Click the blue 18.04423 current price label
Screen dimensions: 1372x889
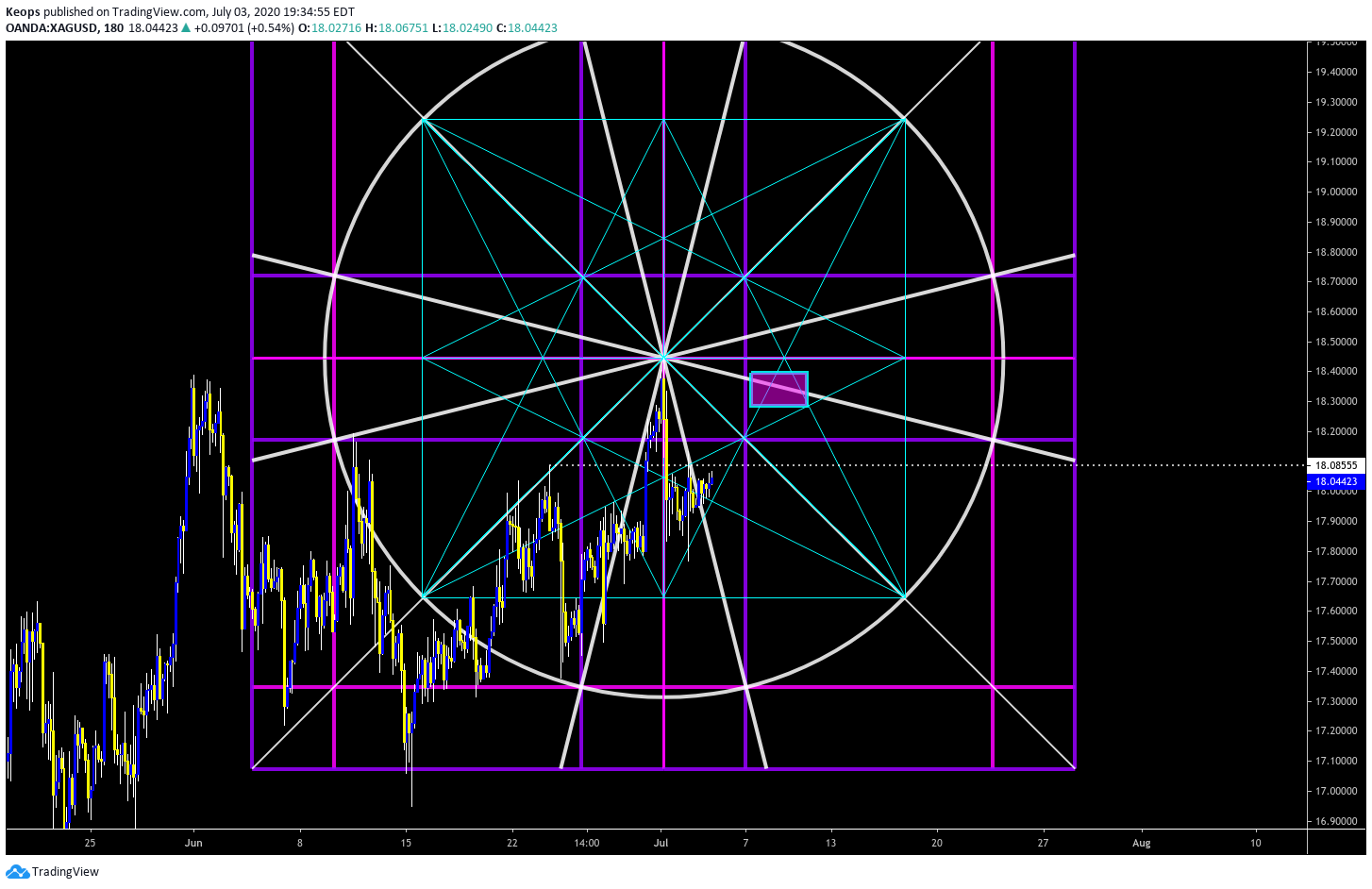click(x=1336, y=481)
